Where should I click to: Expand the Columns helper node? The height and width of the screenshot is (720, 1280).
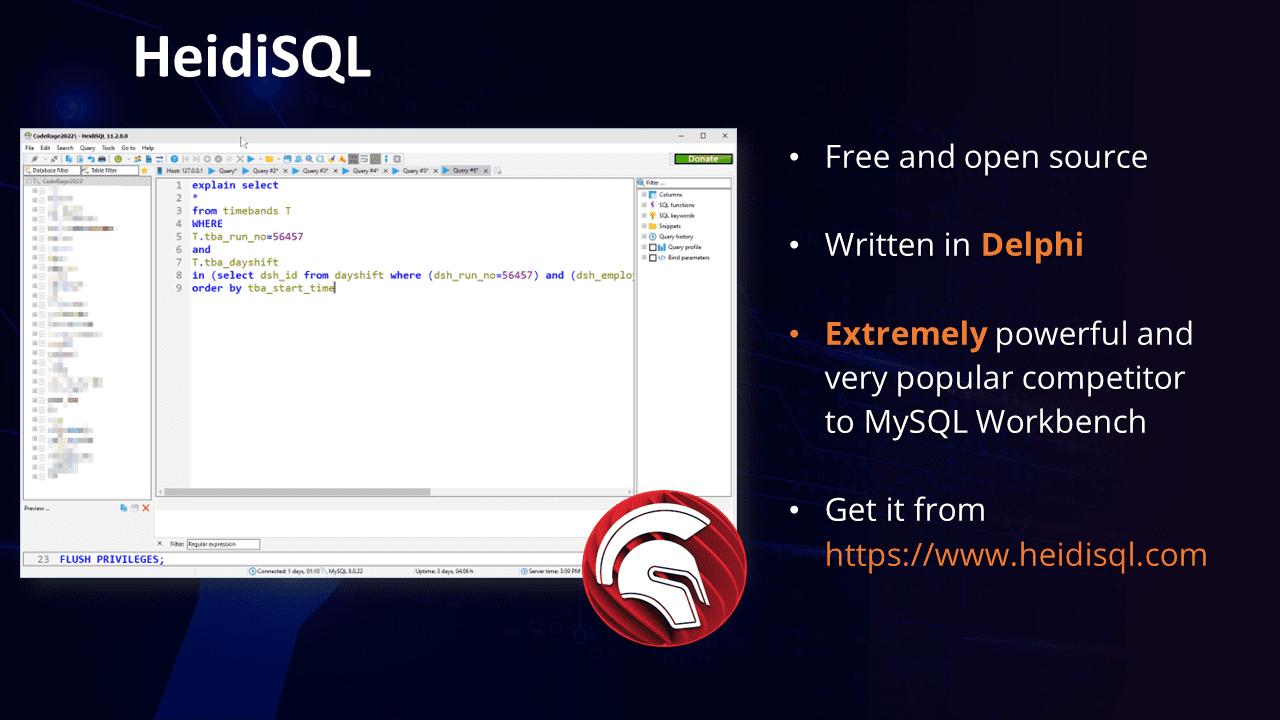click(x=643, y=194)
